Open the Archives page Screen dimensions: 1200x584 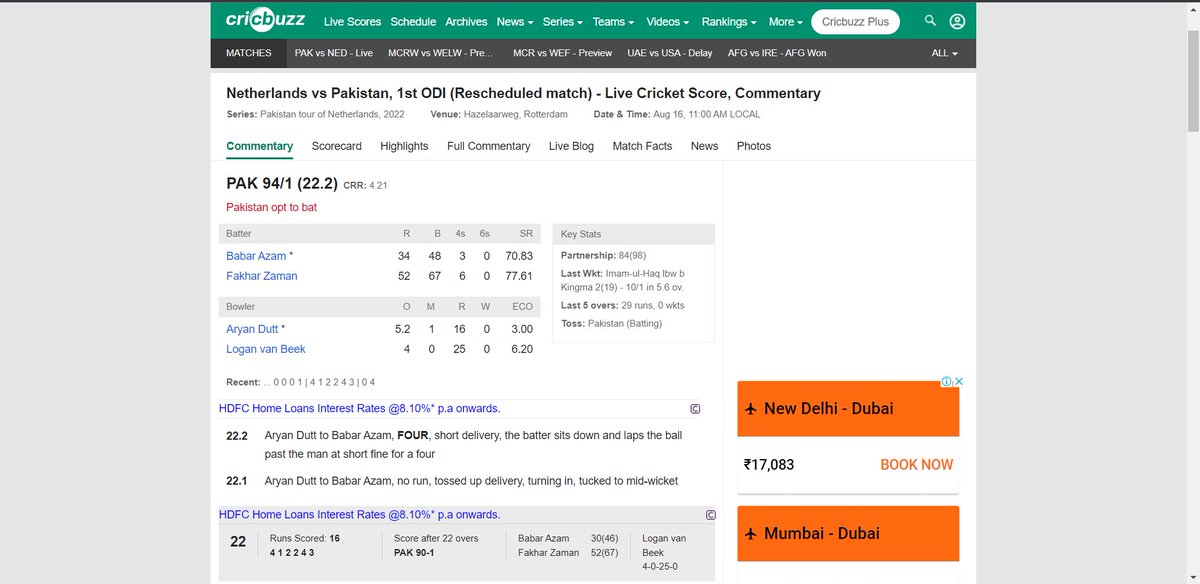[x=466, y=21]
